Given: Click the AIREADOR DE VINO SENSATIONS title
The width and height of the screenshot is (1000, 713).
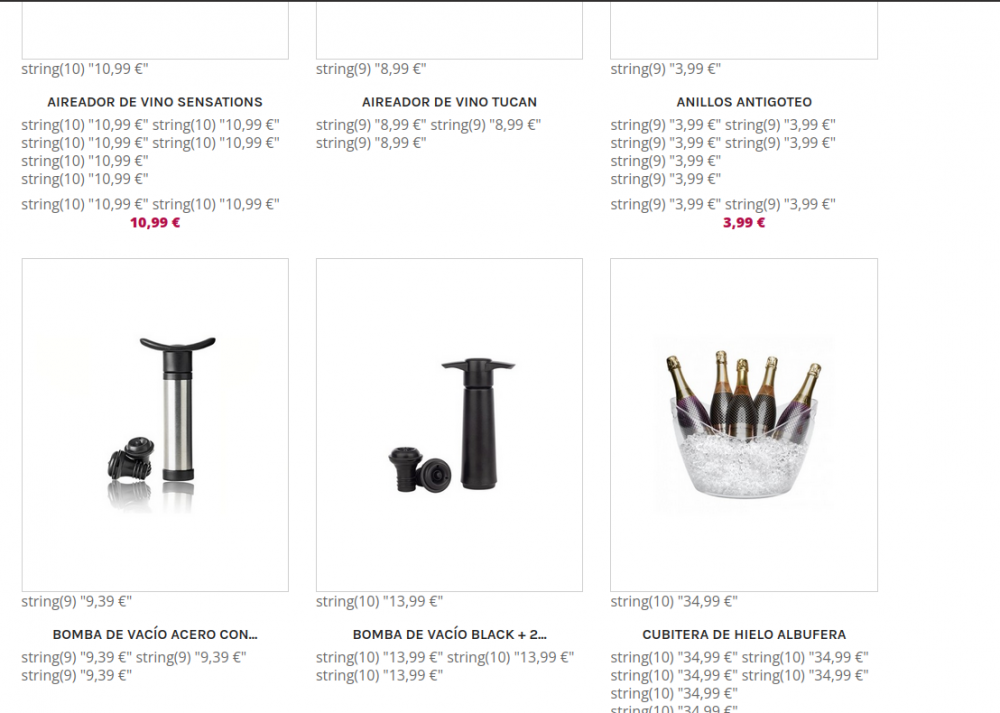Looking at the screenshot, I should click(155, 102).
